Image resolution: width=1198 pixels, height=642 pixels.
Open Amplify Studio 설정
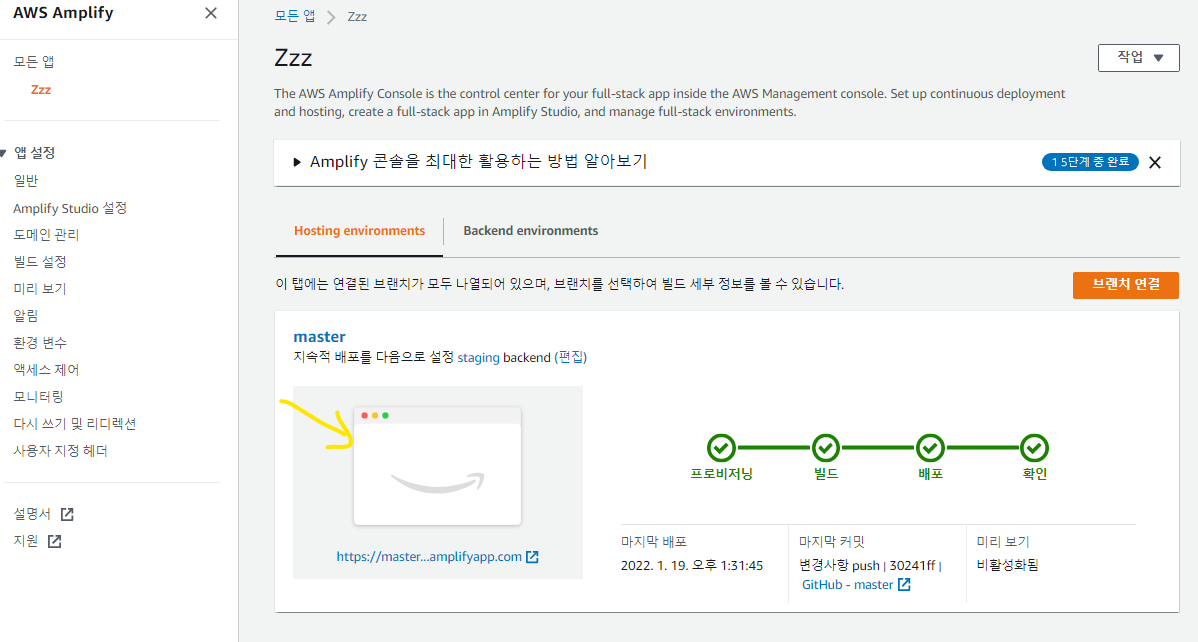click(x=70, y=208)
